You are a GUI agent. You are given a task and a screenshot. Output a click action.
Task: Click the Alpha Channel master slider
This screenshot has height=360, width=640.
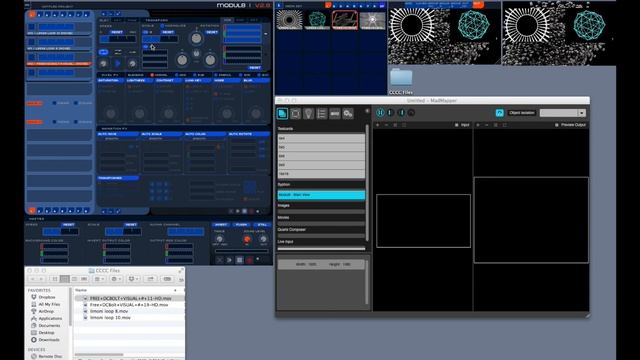(x=186, y=232)
